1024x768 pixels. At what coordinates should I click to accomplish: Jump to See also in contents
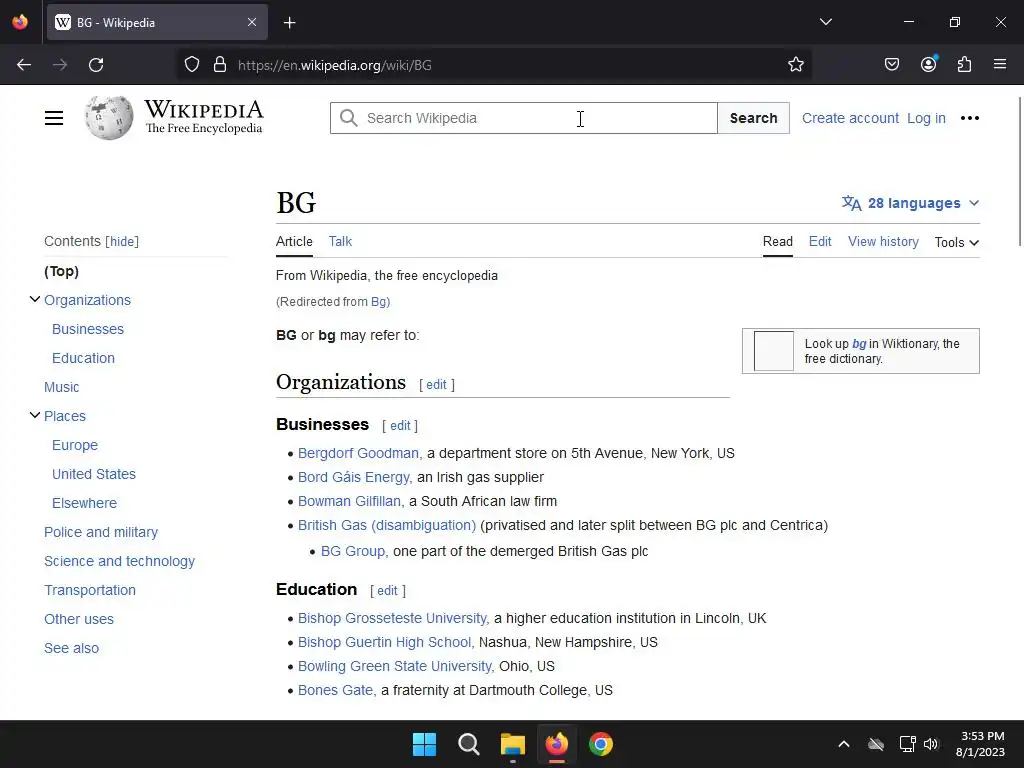[71, 648]
